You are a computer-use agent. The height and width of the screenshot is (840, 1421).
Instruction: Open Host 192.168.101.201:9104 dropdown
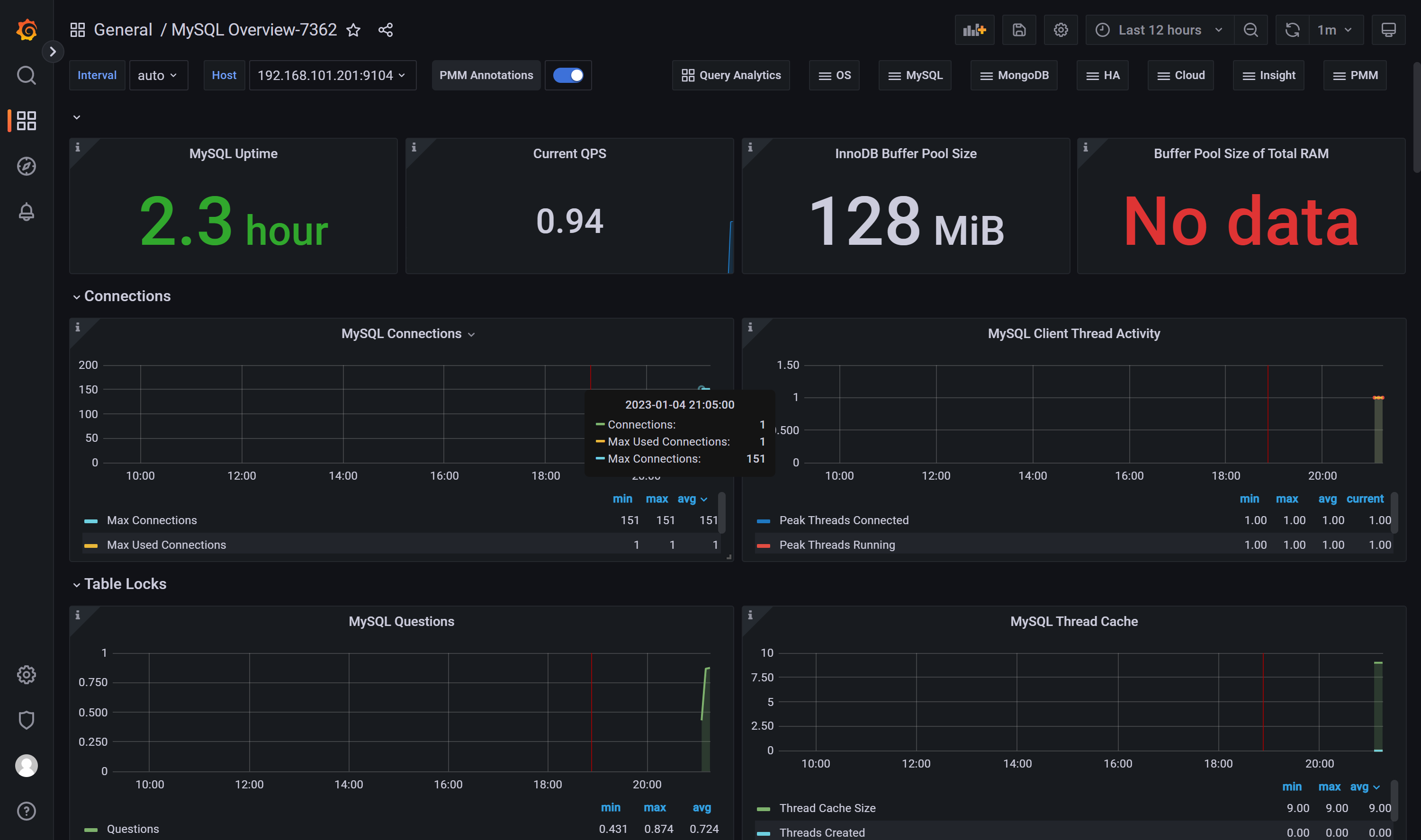(333, 75)
